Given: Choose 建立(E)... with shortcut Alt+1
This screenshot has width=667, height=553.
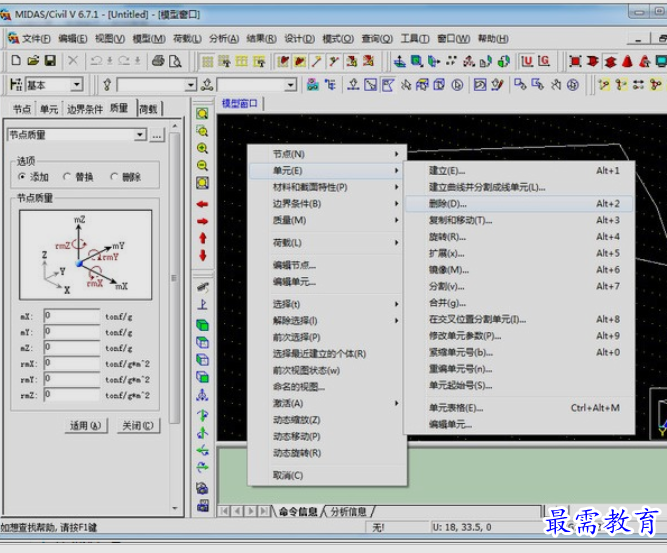Looking at the screenshot, I should pos(519,171).
